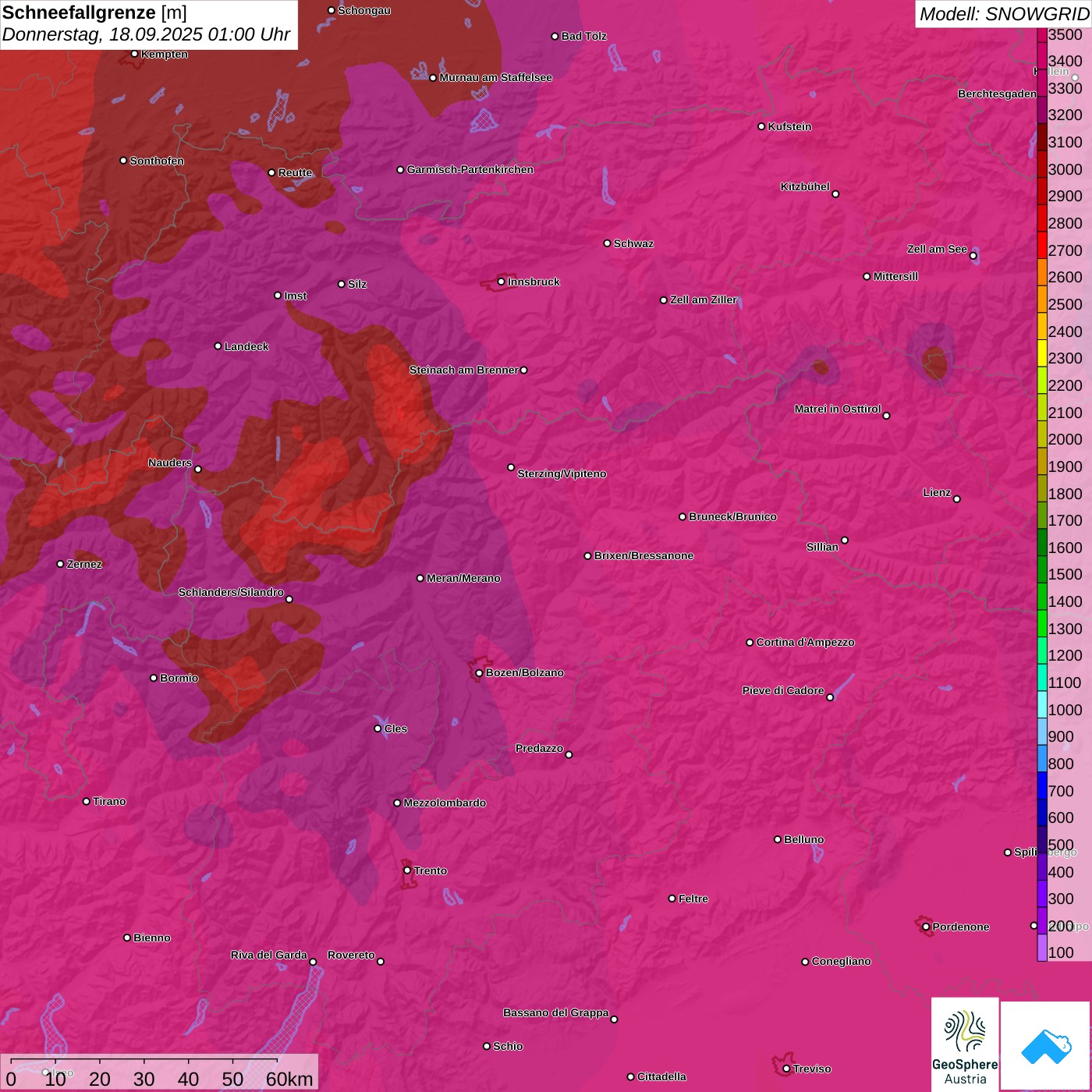
Task: Click the 100 m violet legend swatch
Action: coord(1042,948)
